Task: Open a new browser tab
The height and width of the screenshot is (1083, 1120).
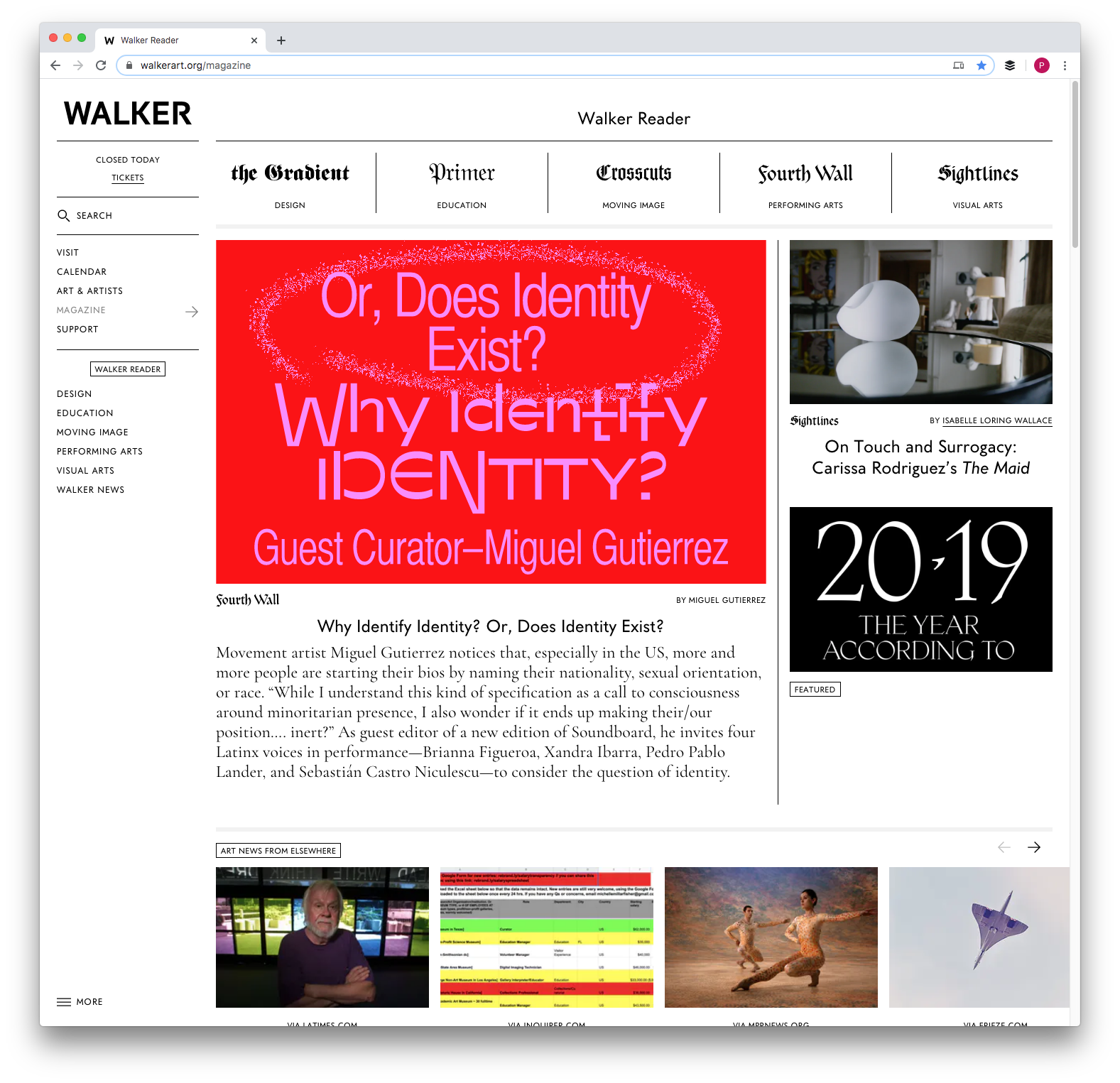Action: [x=281, y=40]
